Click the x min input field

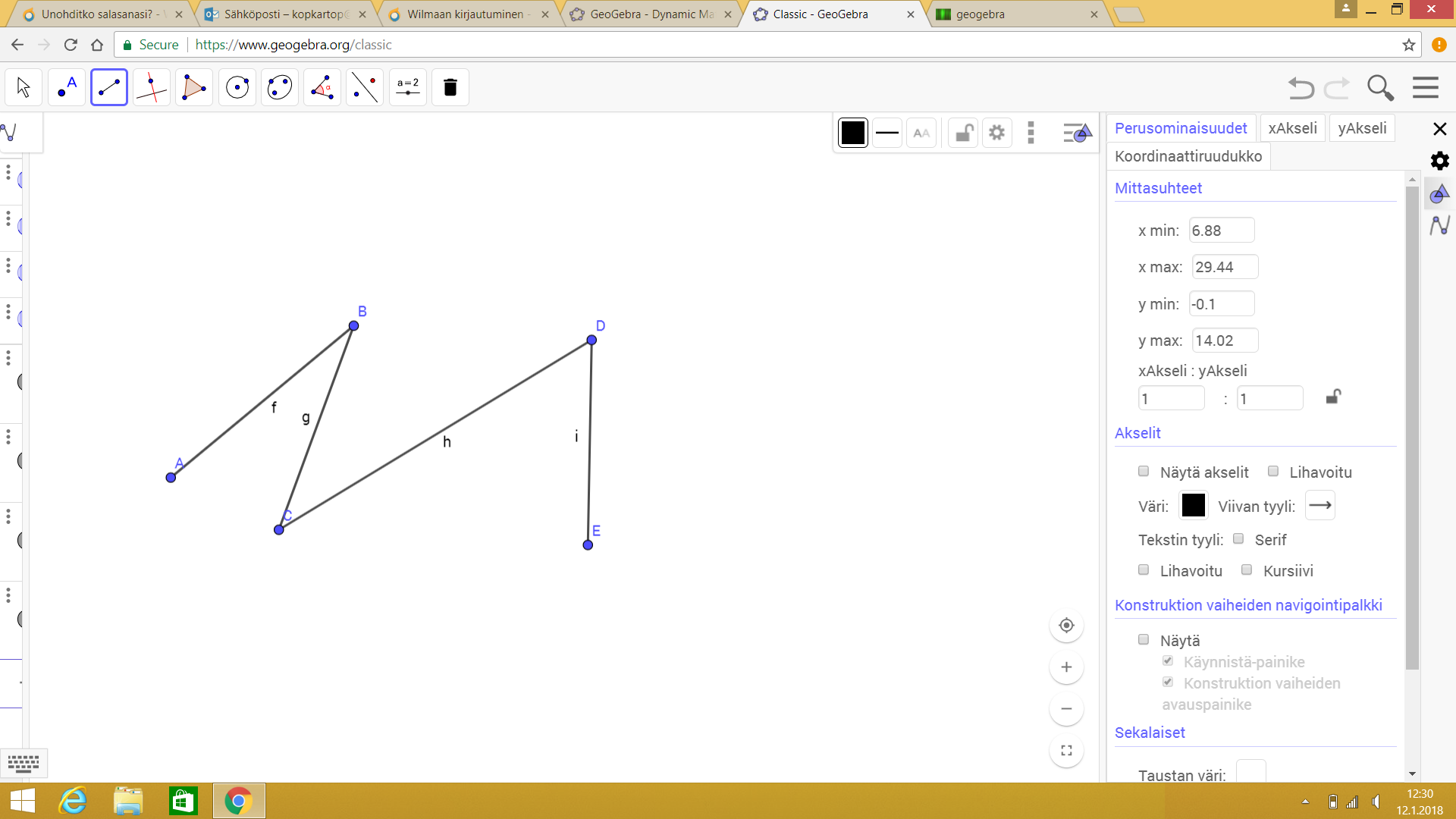tap(1222, 231)
